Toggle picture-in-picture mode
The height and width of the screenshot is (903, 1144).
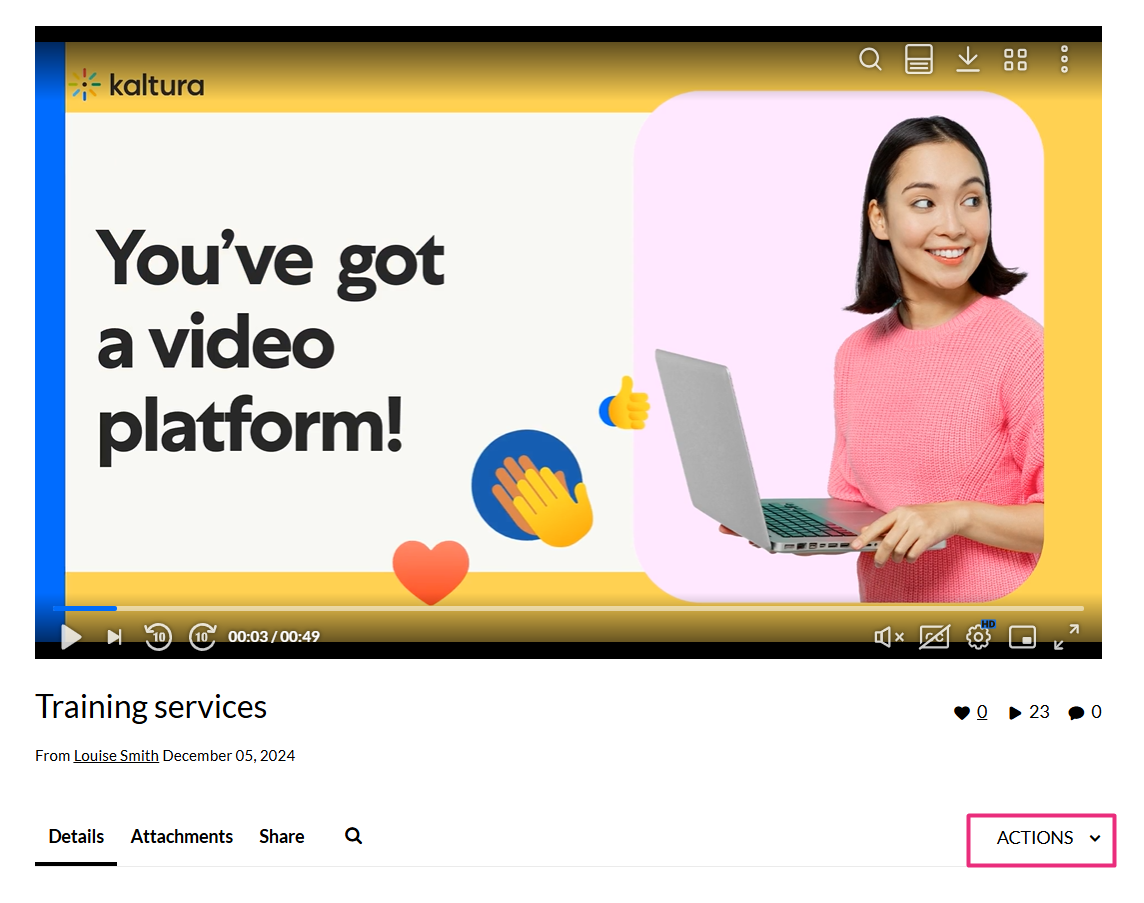coord(1022,637)
